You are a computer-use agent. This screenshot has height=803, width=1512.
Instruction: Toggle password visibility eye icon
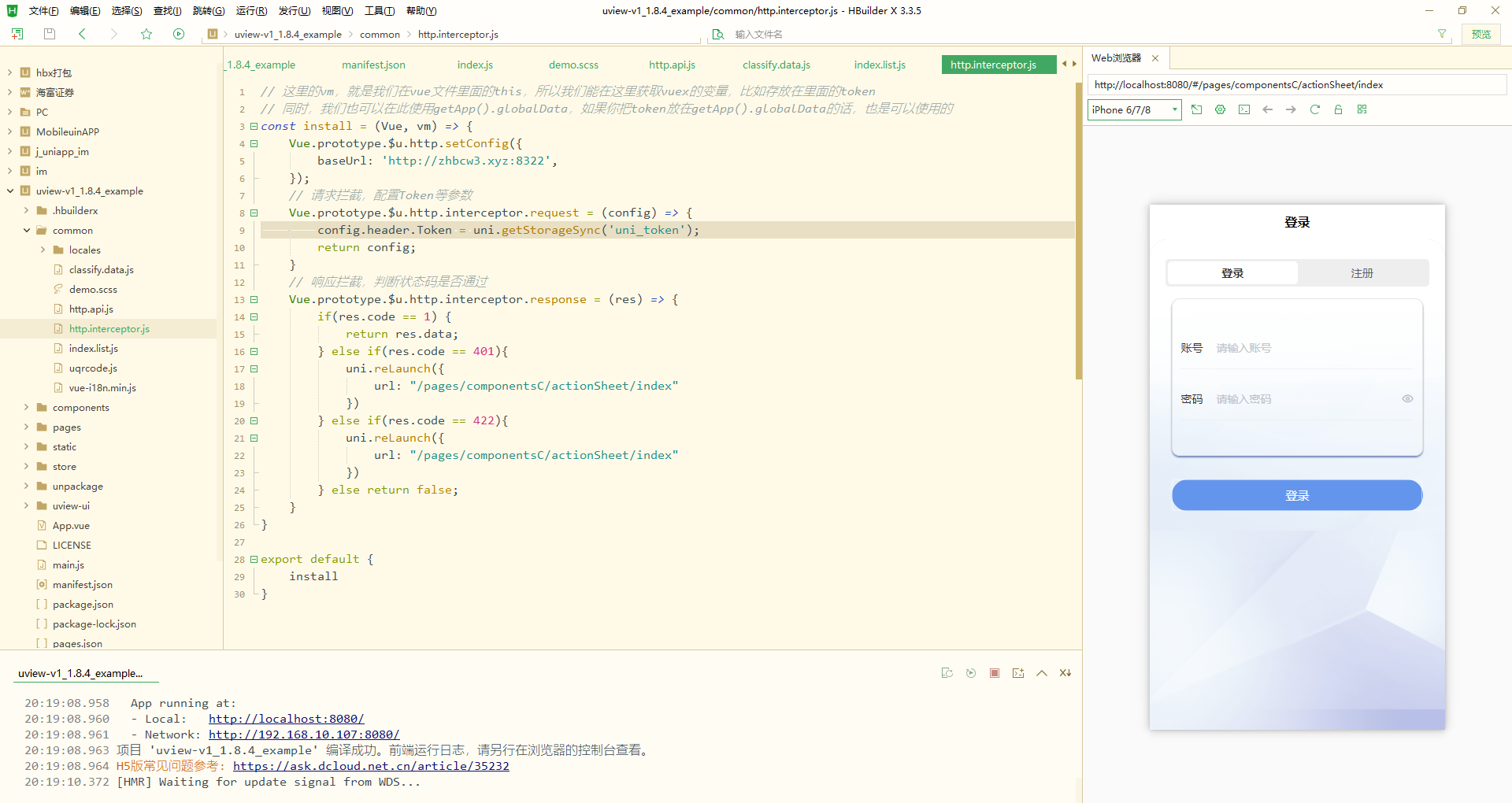coord(1407,399)
